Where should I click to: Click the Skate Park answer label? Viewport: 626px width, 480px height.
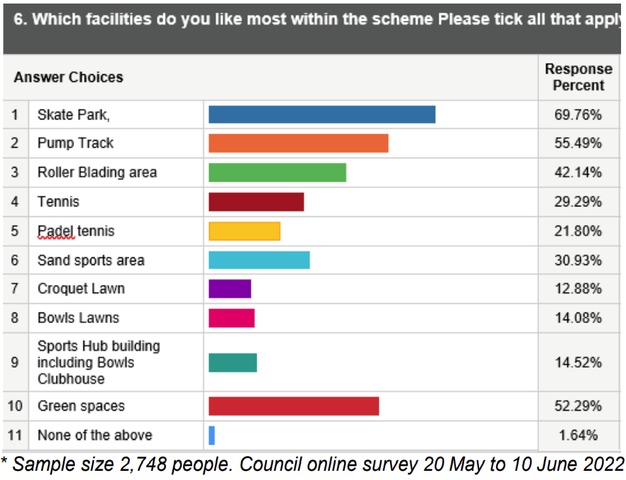tap(73, 115)
